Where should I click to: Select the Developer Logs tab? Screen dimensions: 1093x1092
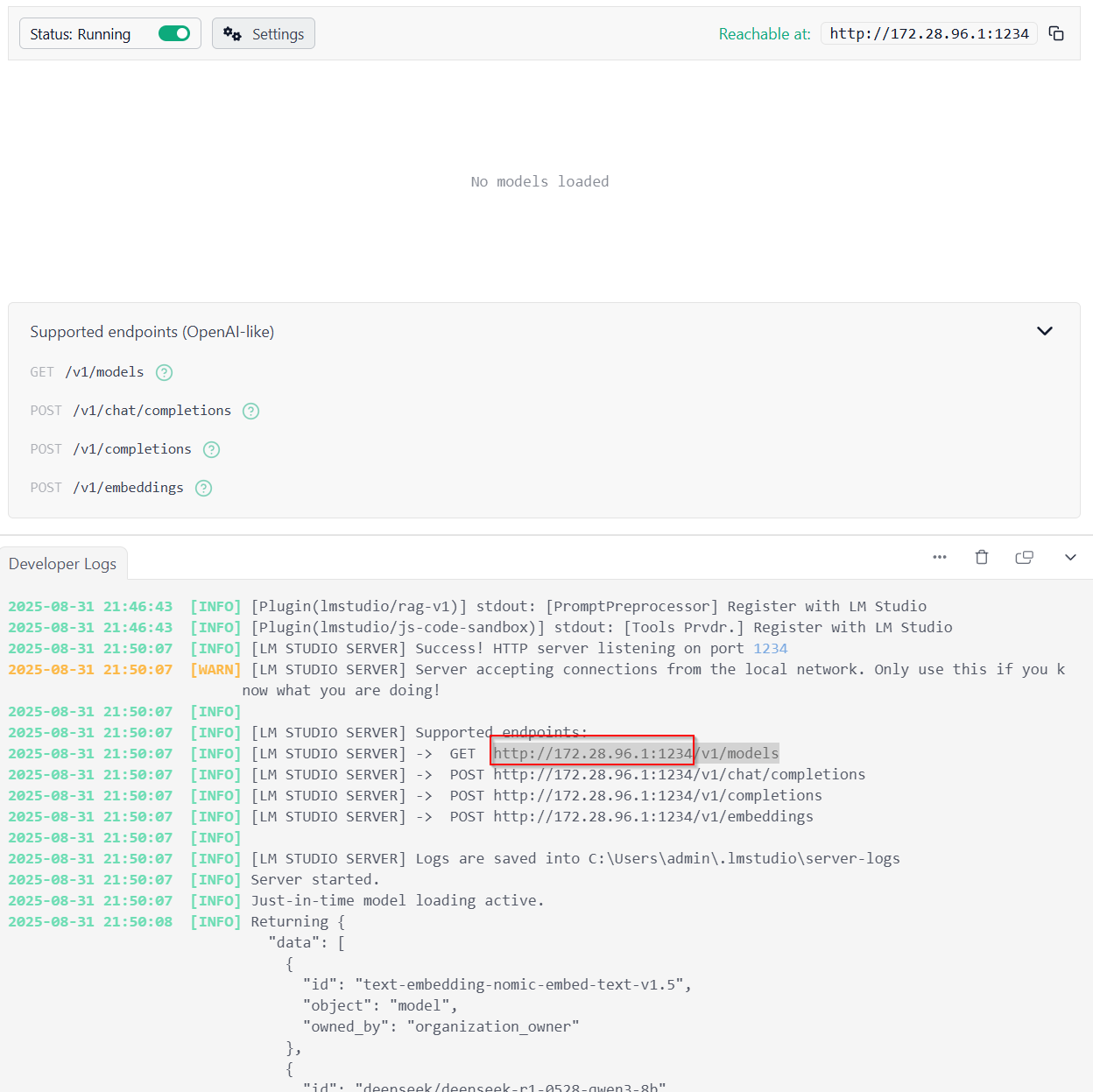click(x=62, y=563)
